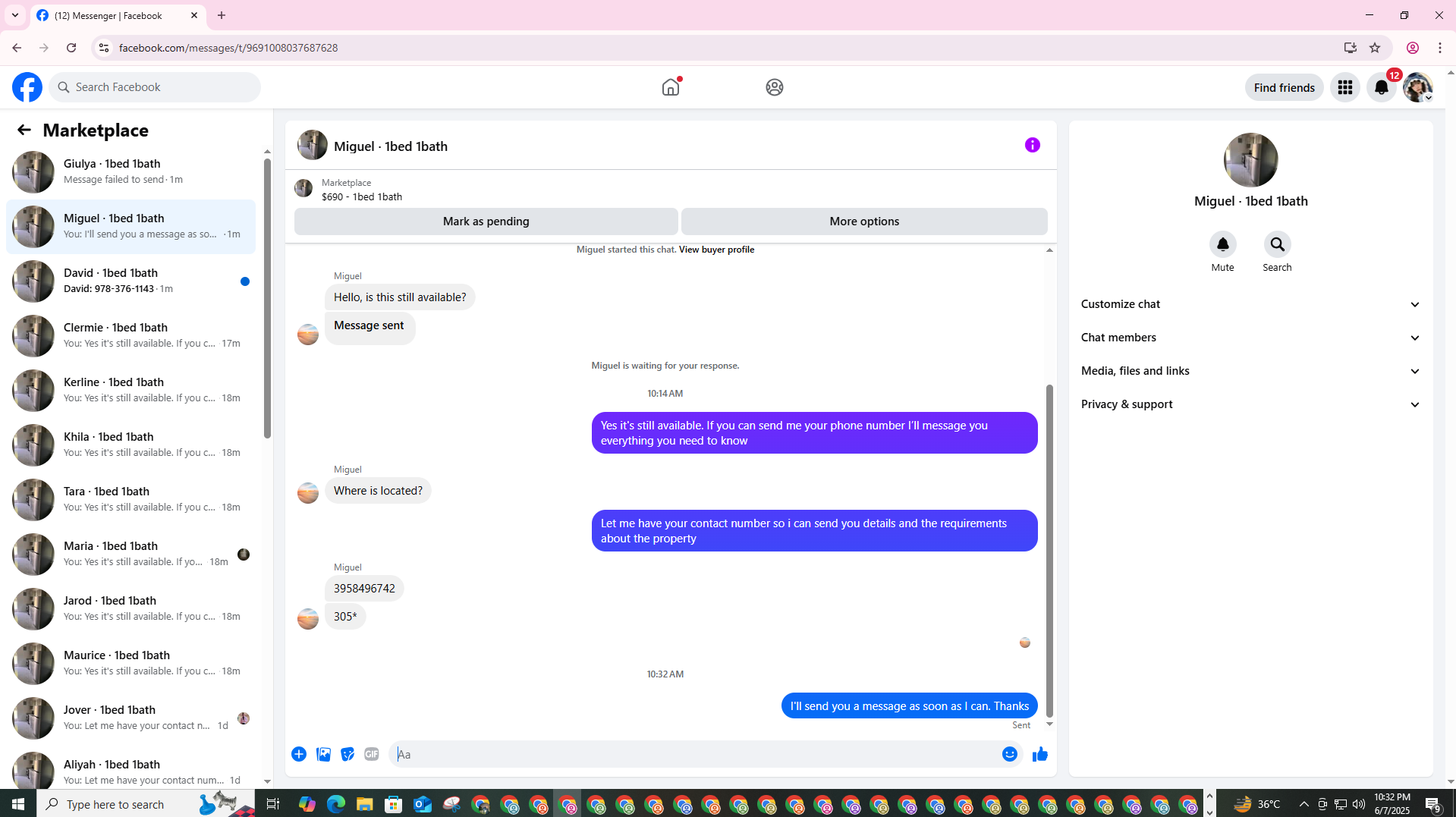
Task: Click the Find friends button
Action: click(x=1284, y=87)
